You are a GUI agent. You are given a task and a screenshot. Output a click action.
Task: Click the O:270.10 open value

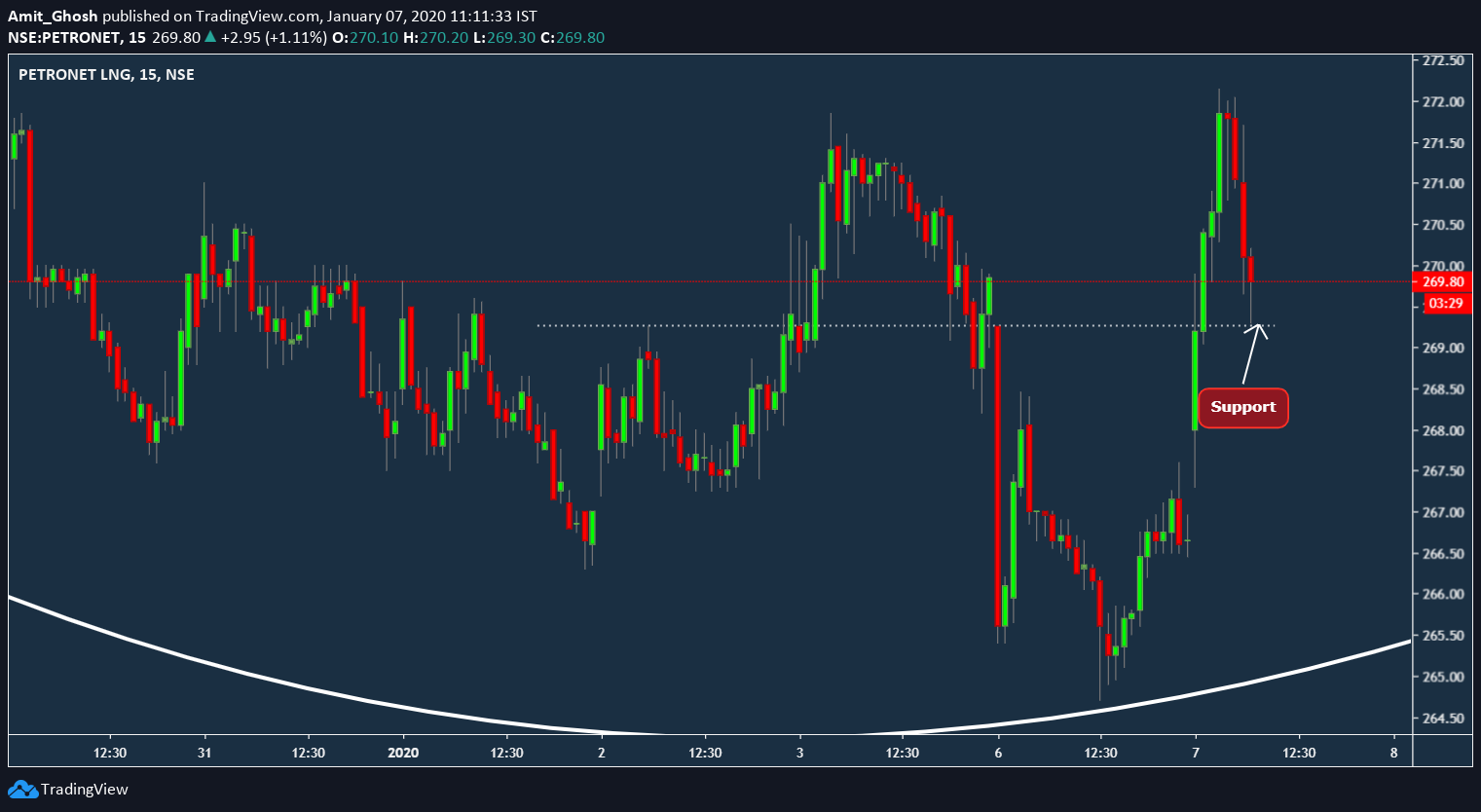[365, 38]
